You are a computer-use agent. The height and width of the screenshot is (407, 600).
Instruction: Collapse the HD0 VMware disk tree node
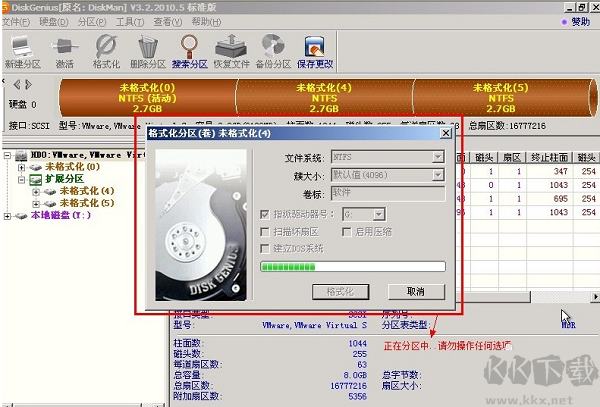(x=7, y=155)
